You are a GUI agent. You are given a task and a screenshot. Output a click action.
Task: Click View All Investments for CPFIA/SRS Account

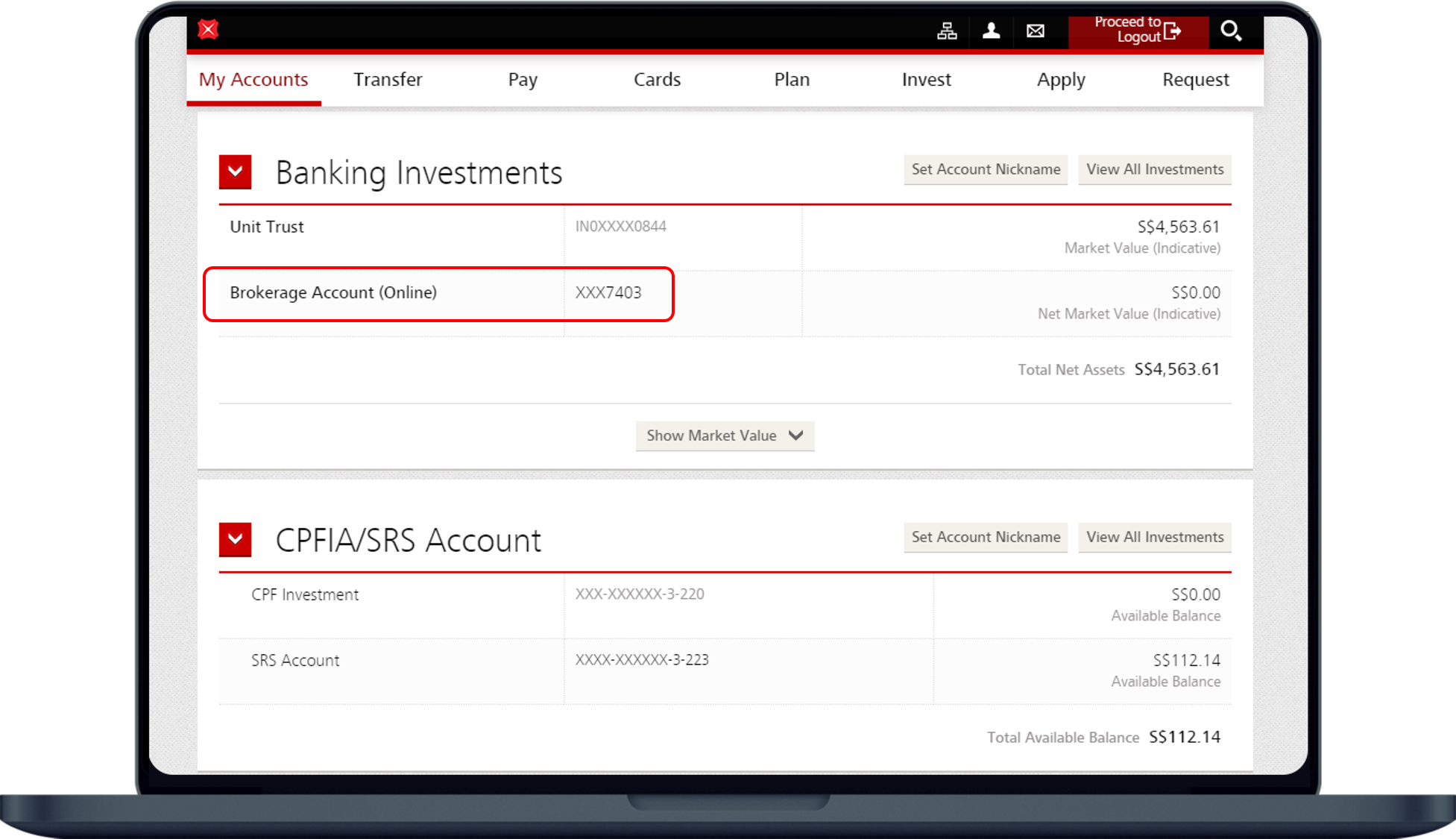tap(1153, 537)
